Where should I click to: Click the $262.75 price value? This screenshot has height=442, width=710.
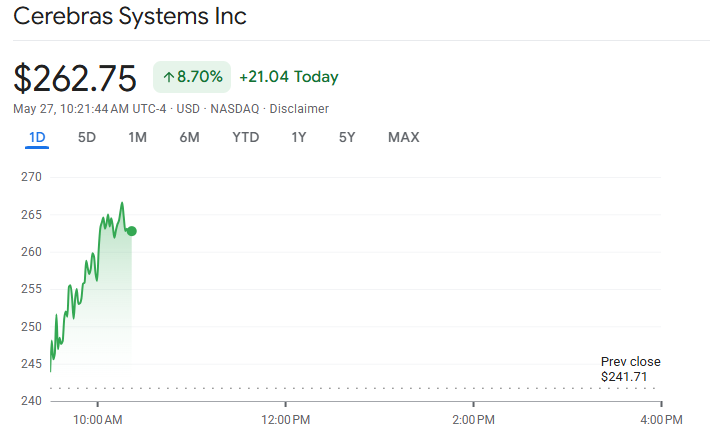(x=75, y=78)
